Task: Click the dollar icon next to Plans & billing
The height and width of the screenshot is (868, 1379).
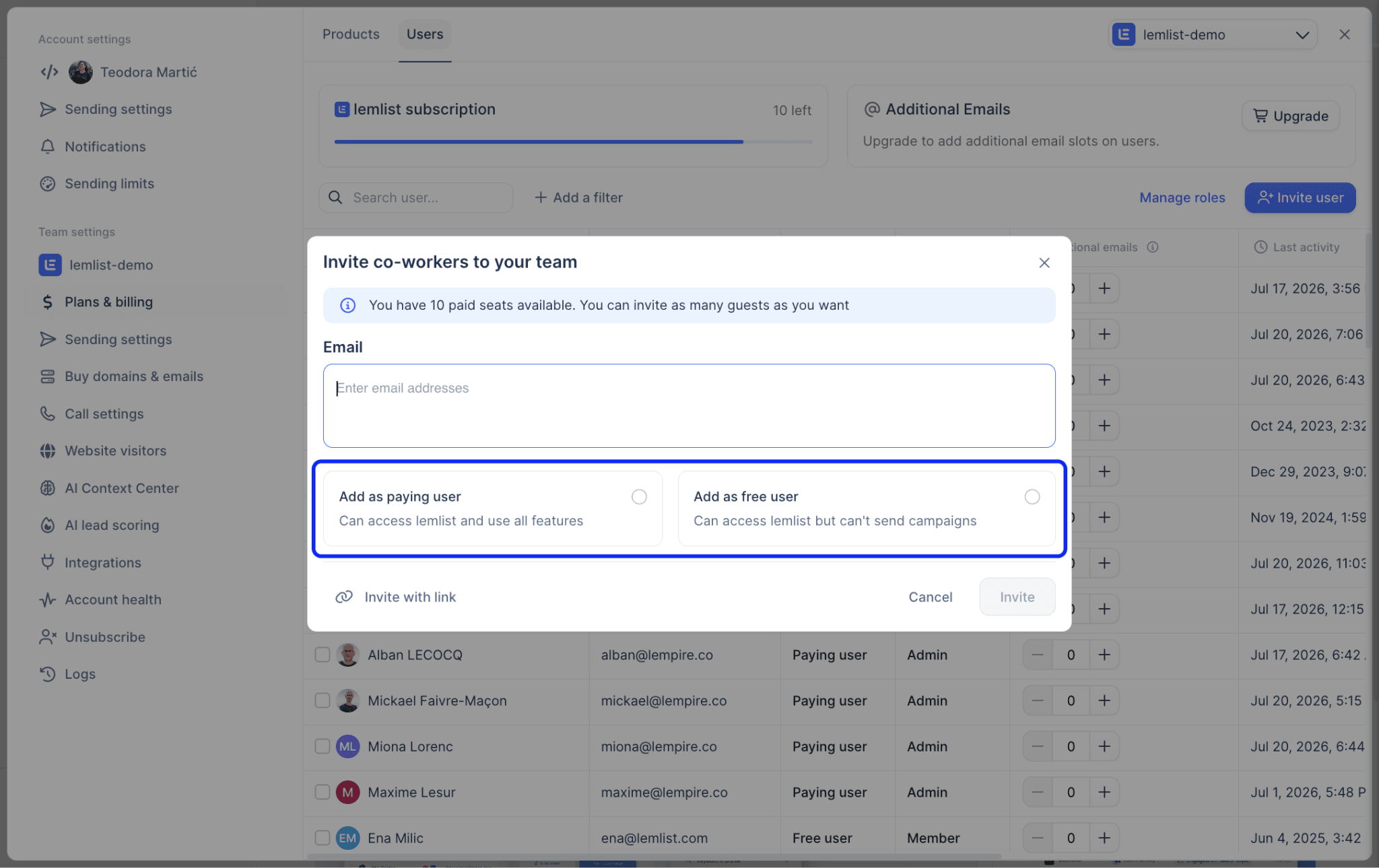Action: 47,302
